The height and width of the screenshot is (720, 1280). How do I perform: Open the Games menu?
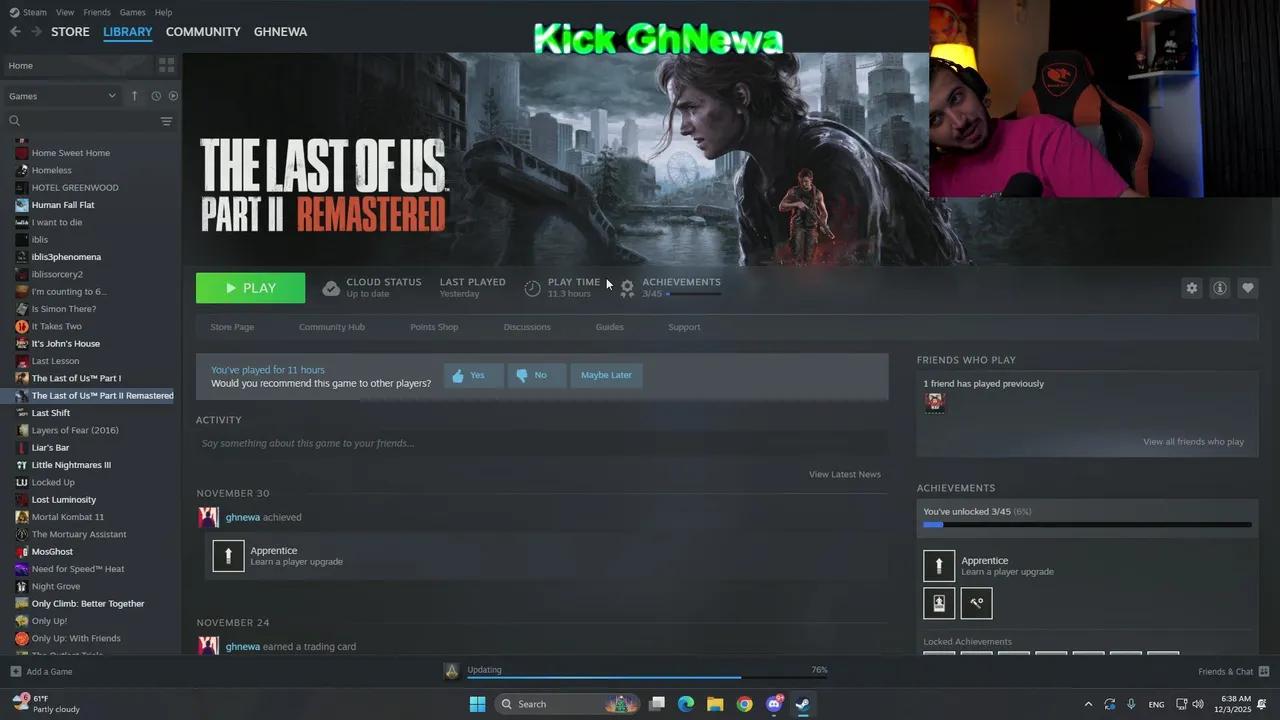point(132,12)
